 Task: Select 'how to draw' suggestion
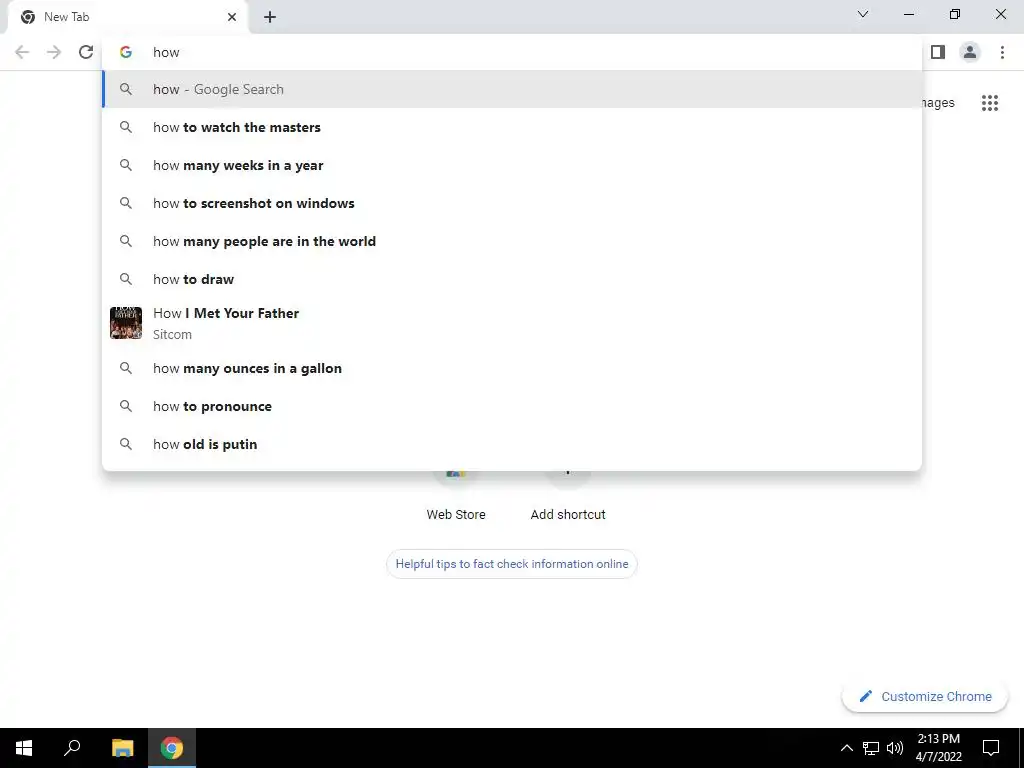coord(512,279)
